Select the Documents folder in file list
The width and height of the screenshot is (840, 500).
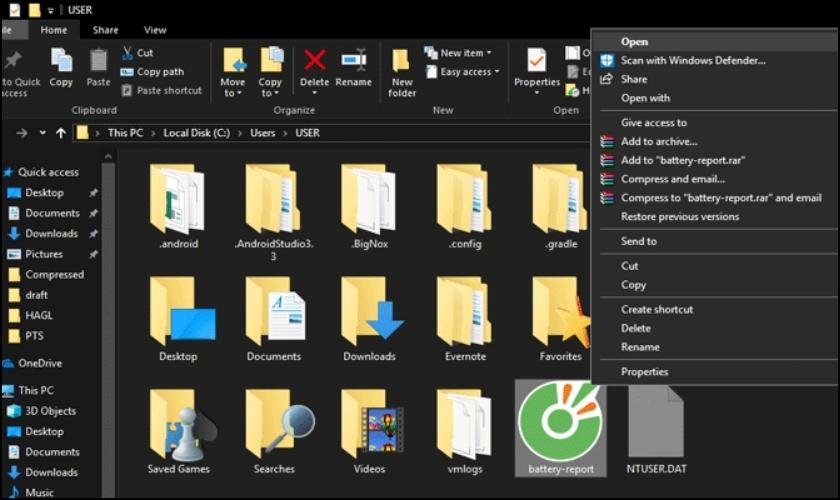click(x=274, y=319)
